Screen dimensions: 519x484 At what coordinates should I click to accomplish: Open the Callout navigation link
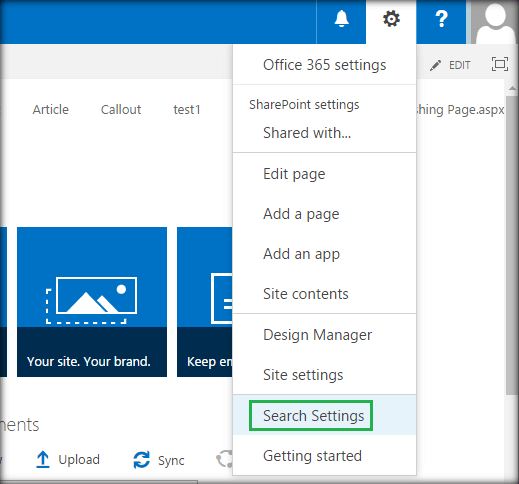(121, 109)
